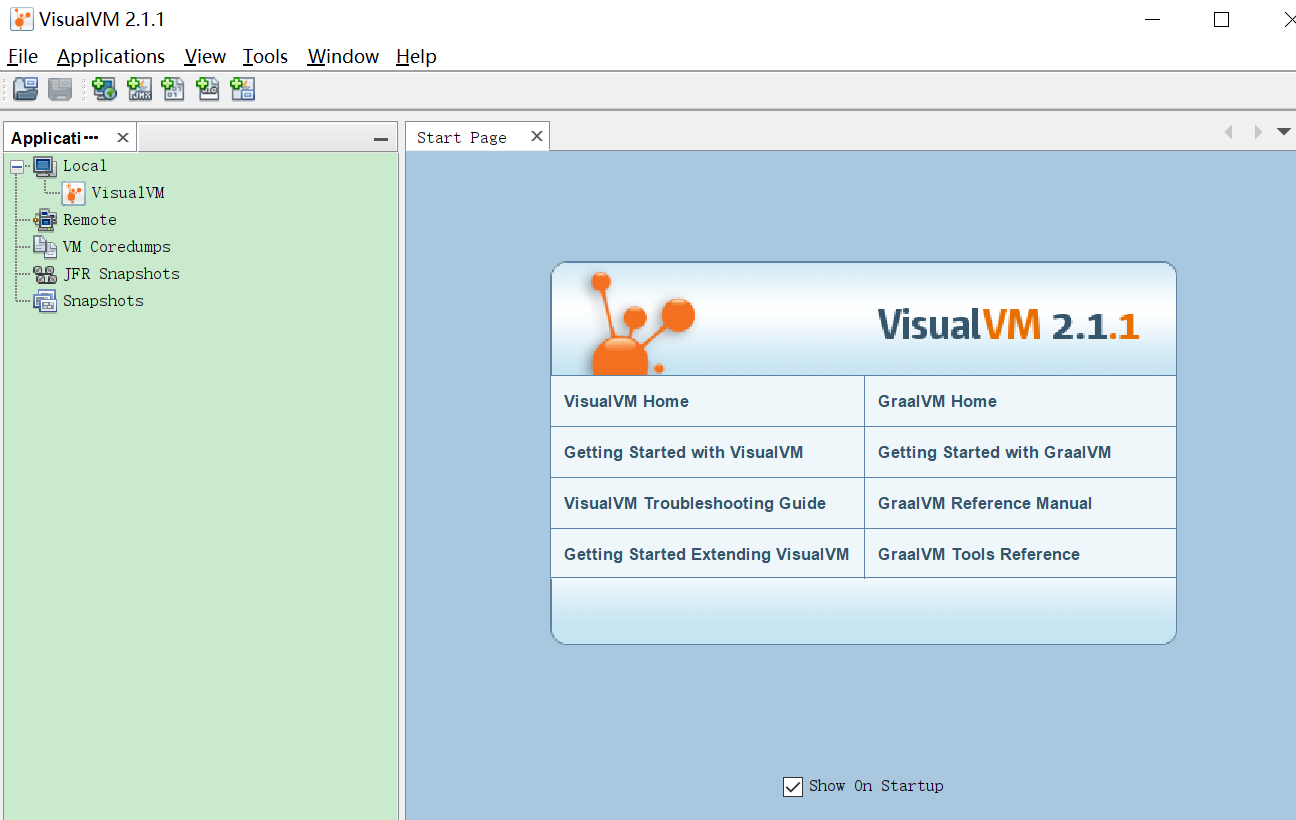Open the VisualVM Home link
The image size is (1296, 820).
[626, 401]
